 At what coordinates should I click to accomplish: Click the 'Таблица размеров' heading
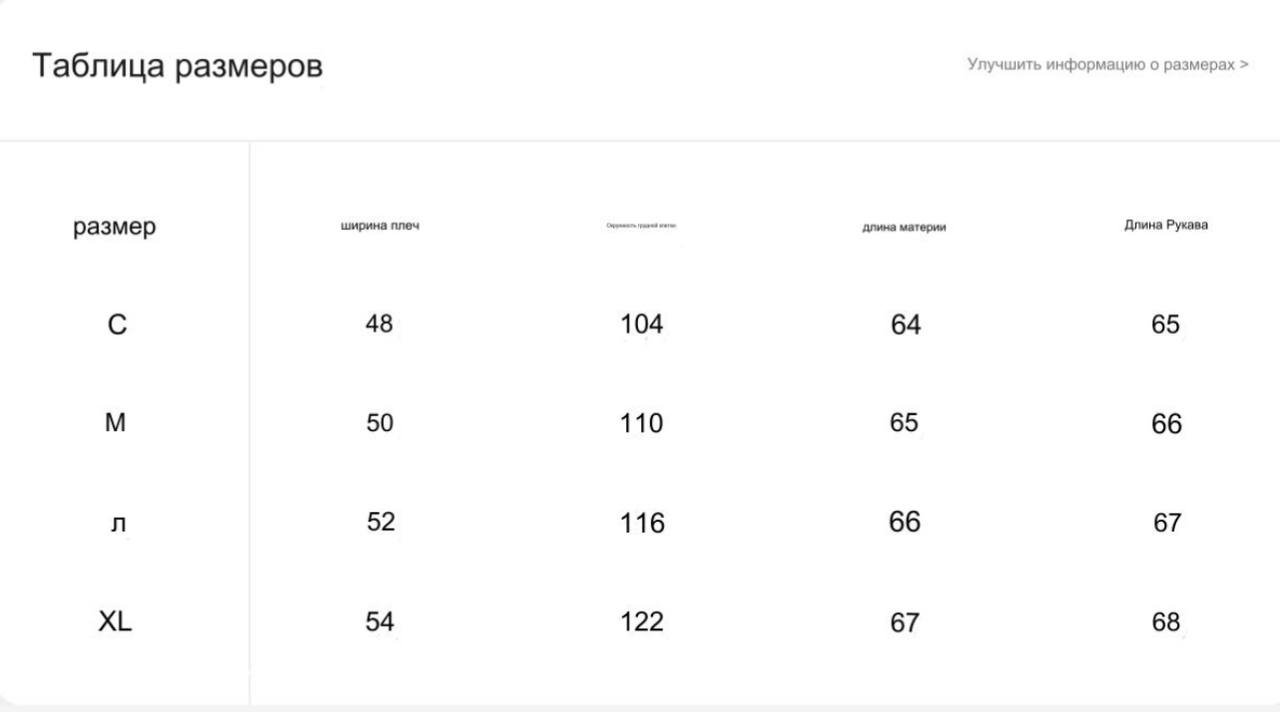tap(177, 66)
